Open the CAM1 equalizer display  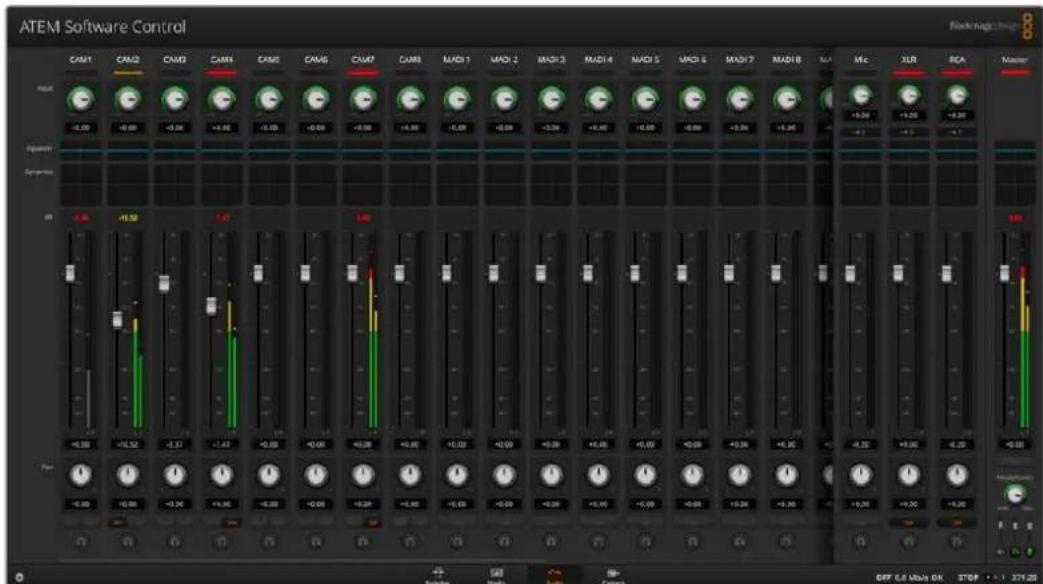[x=80, y=151]
